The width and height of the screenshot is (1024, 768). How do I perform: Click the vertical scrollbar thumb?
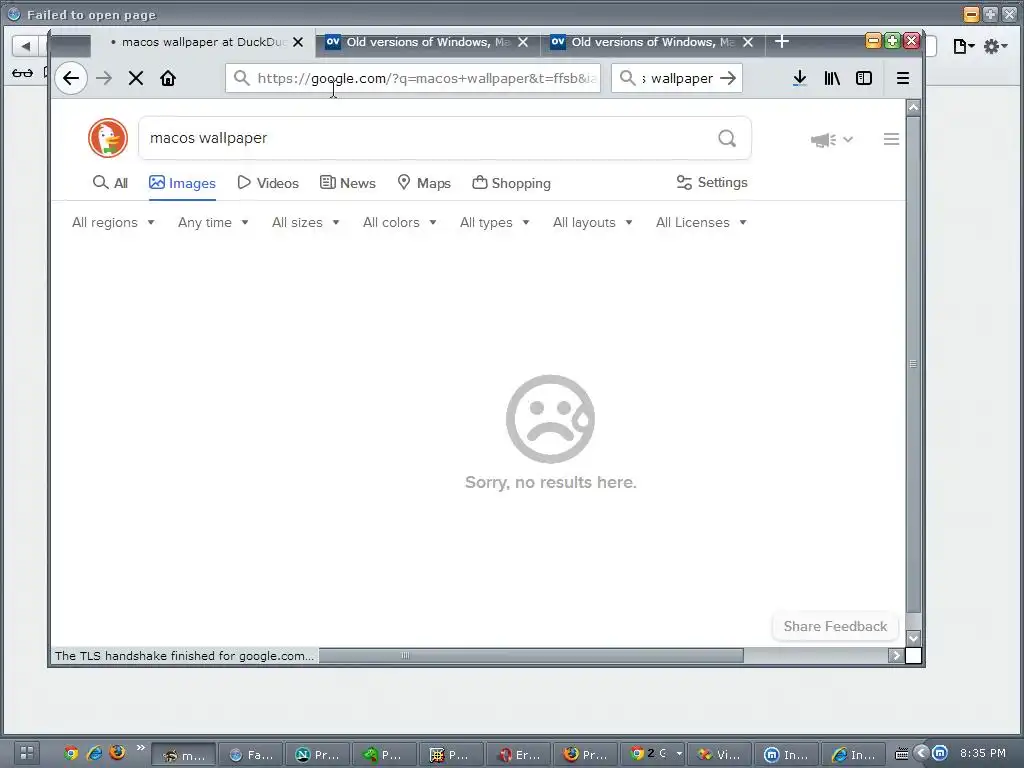(913, 364)
